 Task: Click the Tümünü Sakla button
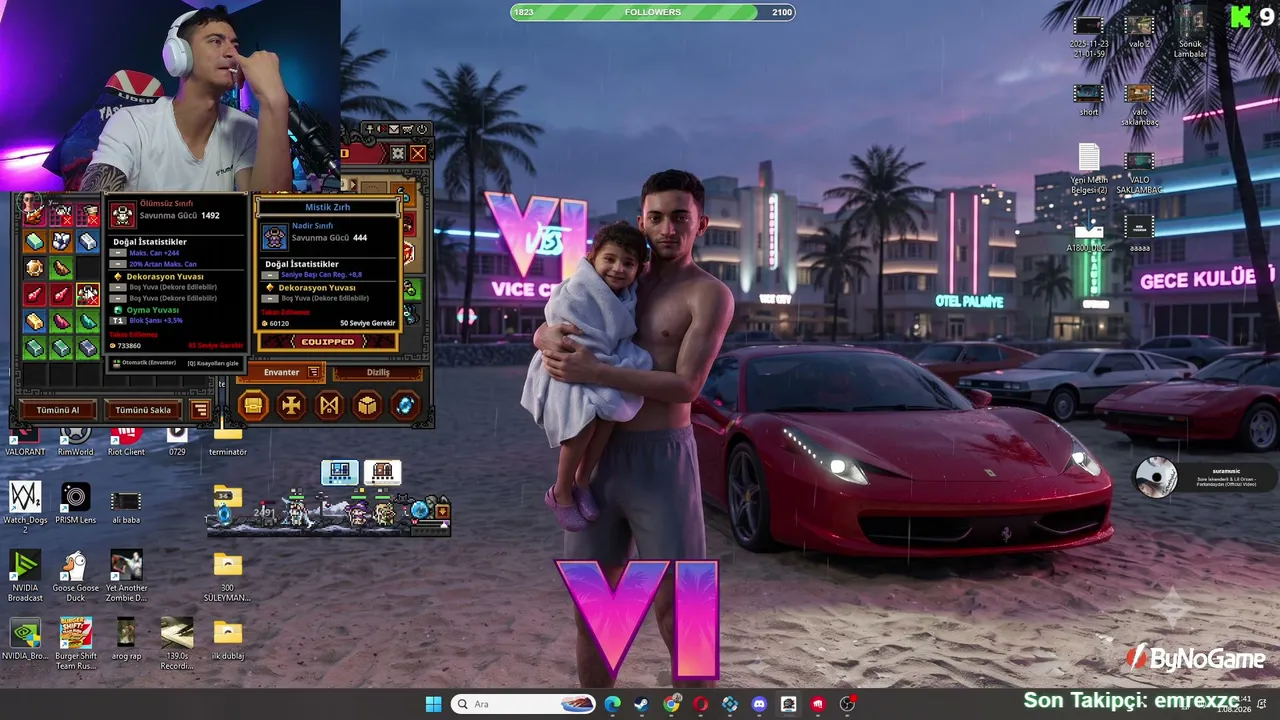(143, 410)
